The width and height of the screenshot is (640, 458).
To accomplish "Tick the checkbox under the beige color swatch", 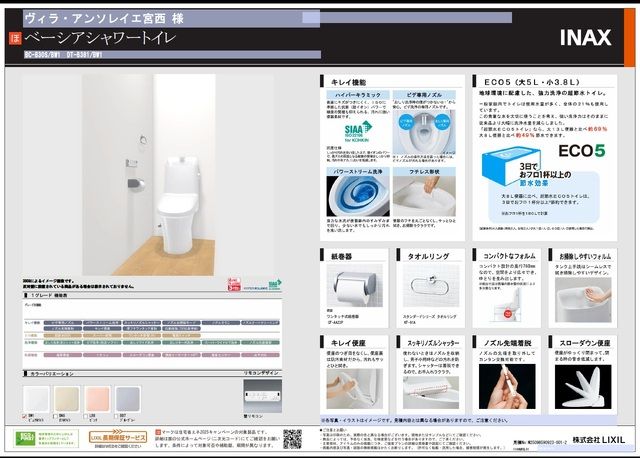I will click(x=55, y=416).
